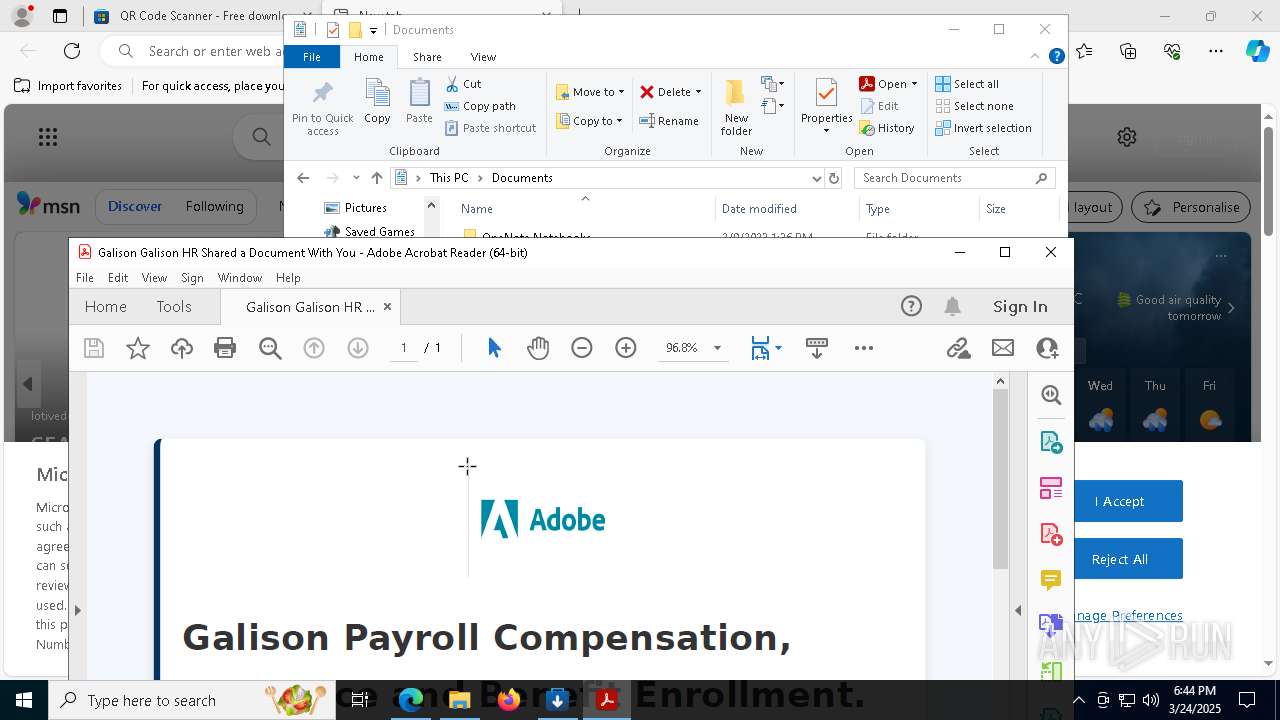Image resolution: width=1280 pixels, height=720 pixels.
Task: Expand the Explorer address bar history dropdown
Action: coord(816,178)
